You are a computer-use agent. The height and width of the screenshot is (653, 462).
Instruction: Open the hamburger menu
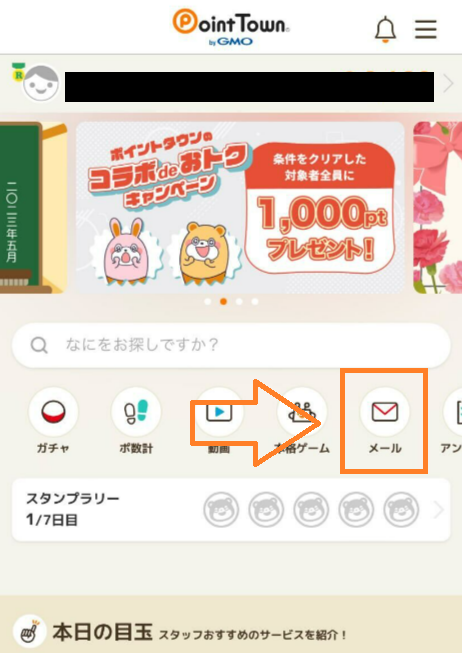426,29
